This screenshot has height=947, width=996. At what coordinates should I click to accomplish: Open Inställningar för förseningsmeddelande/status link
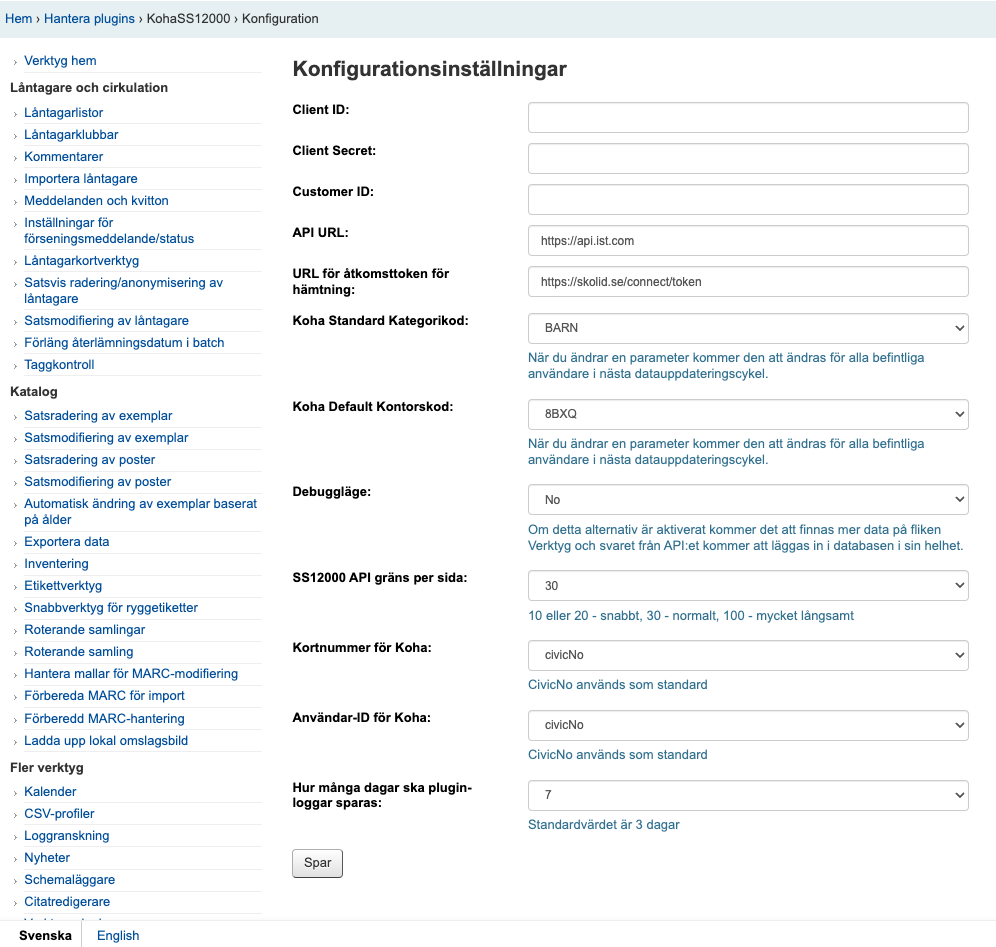point(109,231)
